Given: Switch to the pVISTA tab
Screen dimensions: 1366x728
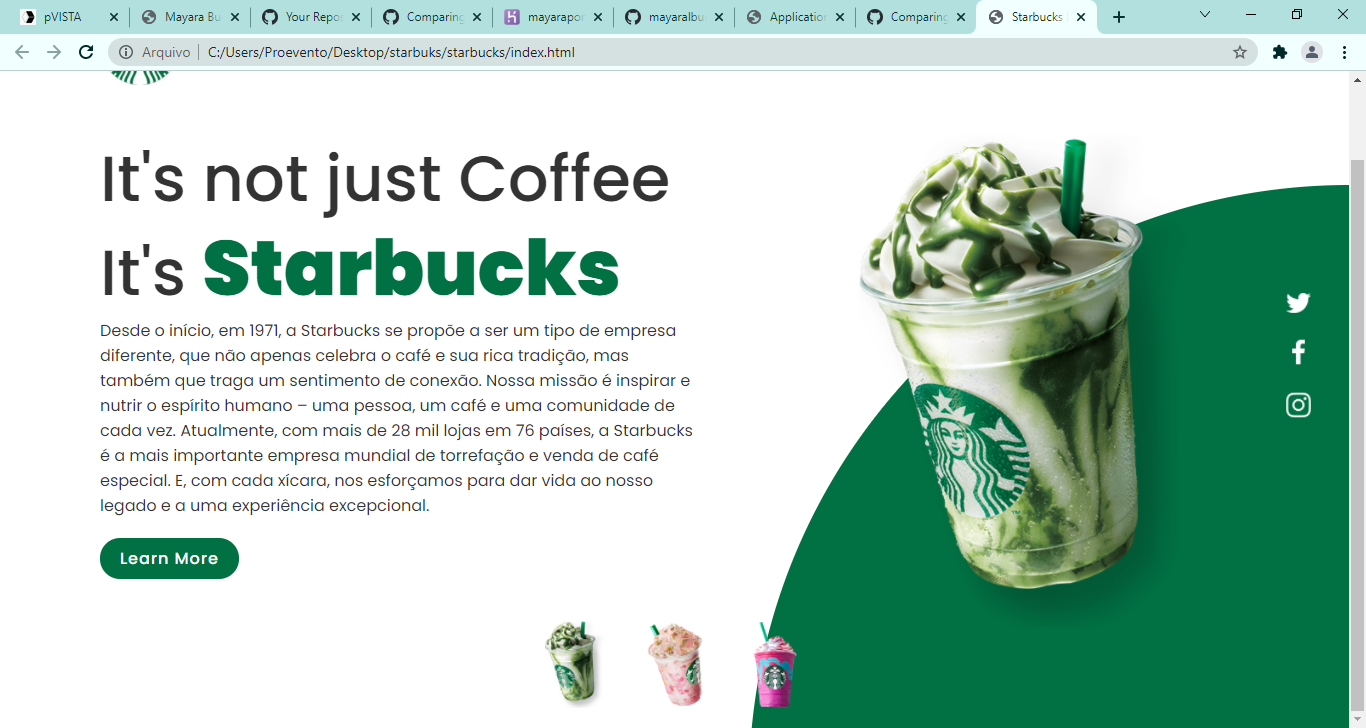Looking at the screenshot, I should [63, 17].
